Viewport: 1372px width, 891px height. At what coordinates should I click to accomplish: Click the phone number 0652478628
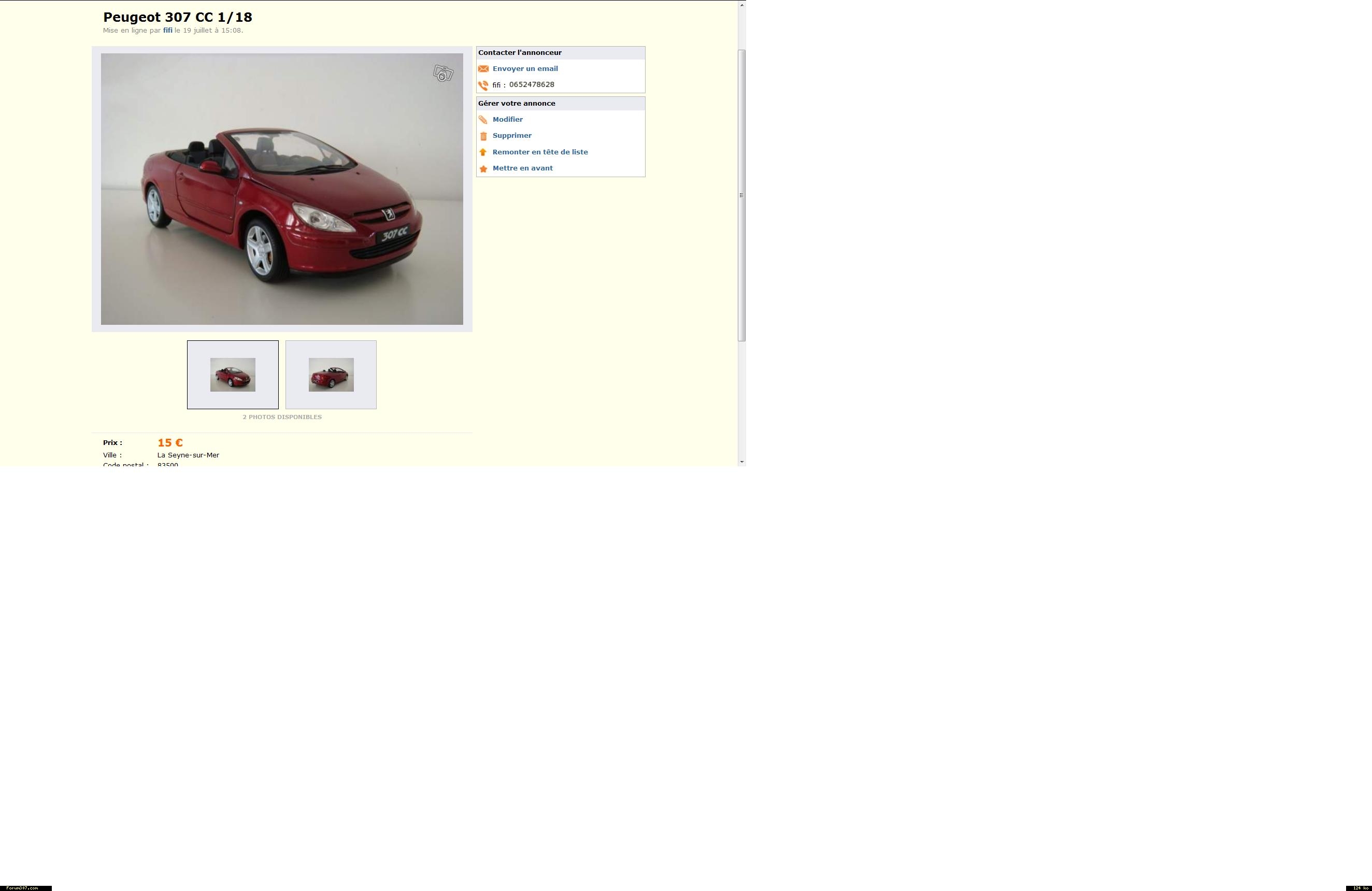coord(532,85)
